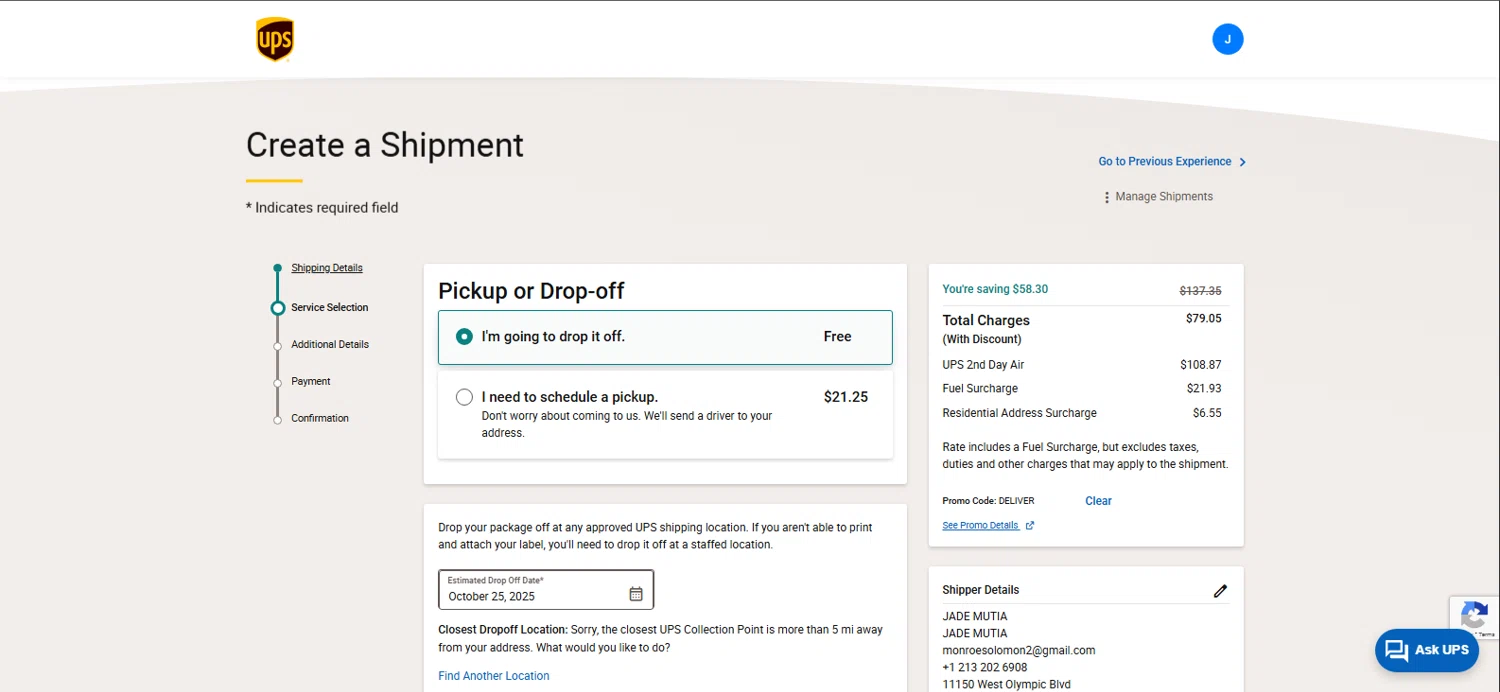The image size is (1500, 692).
Task: Jump to the Additional Details step
Action: tap(330, 345)
